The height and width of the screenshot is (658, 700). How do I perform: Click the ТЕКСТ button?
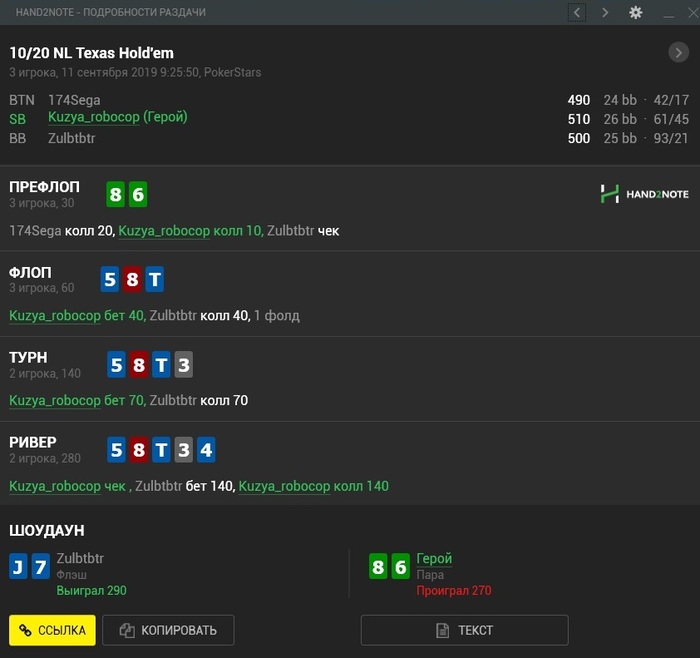[x=464, y=630]
